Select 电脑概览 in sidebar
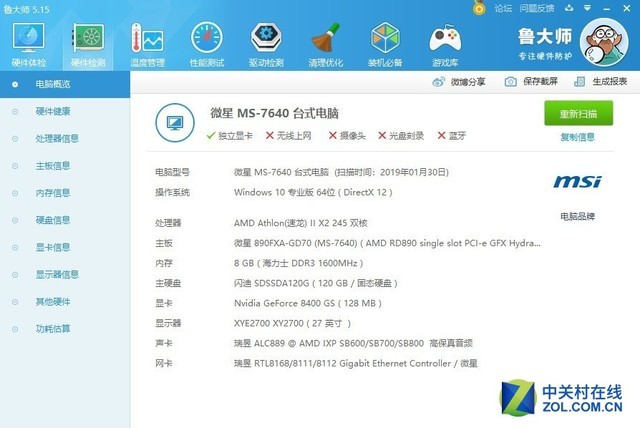This screenshot has width=640, height=428. coord(65,84)
